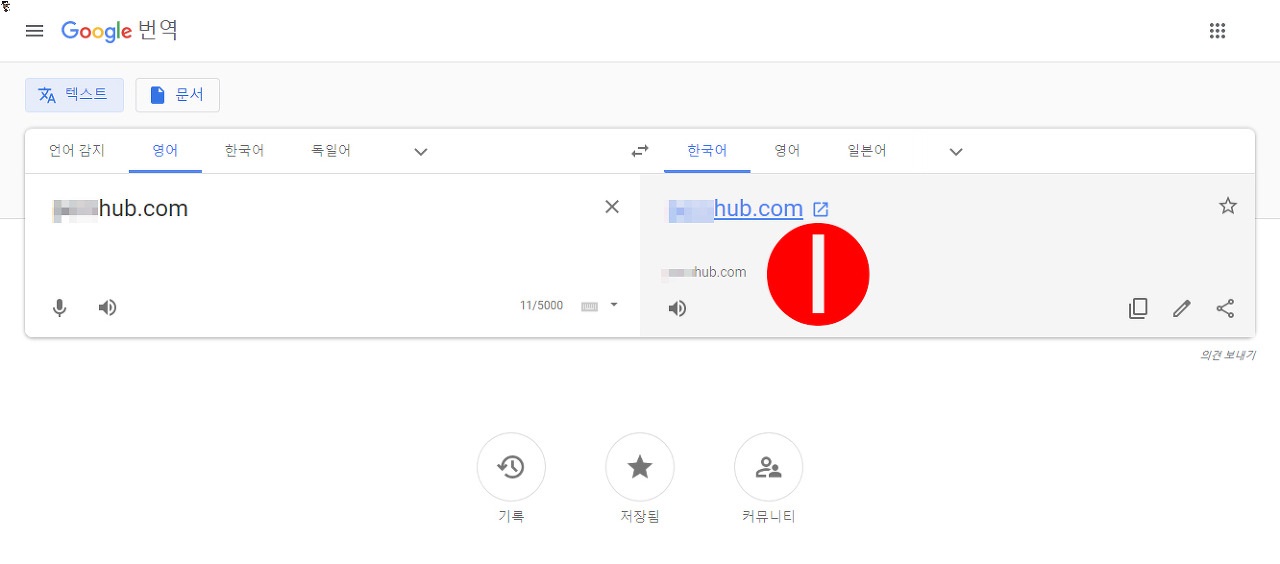The height and width of the screenshot is (564, 1280).
Task: Expand input tools dropdown arrow
Action: pos(614,305)
